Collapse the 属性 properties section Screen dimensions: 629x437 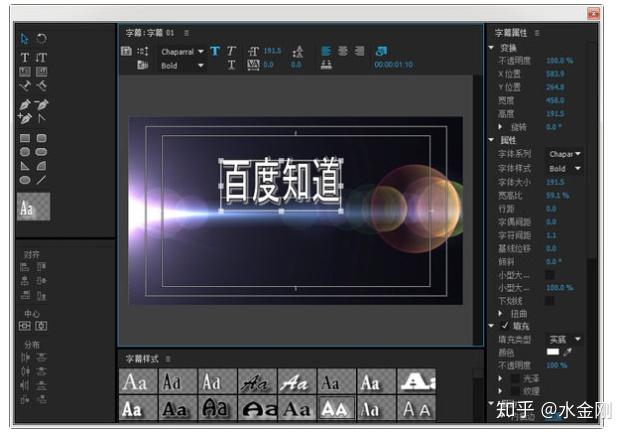pos(491,140)
